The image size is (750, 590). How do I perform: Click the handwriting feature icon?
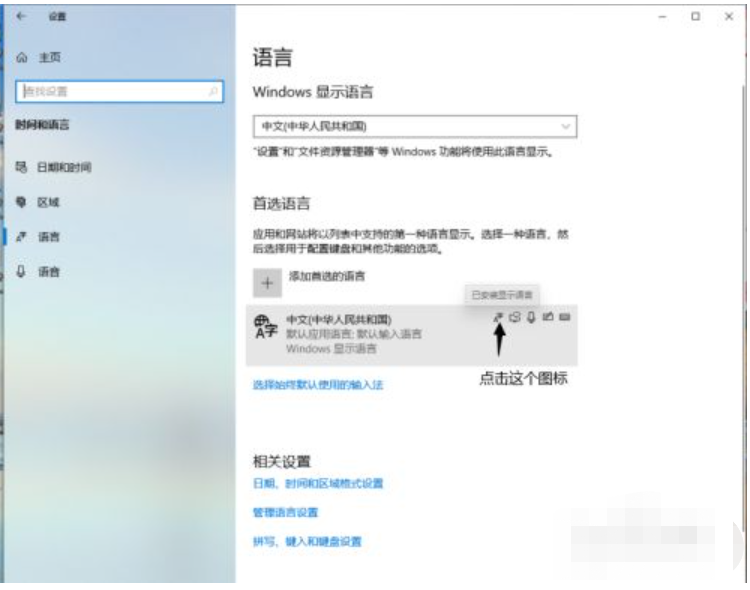[x=548, y=317]
